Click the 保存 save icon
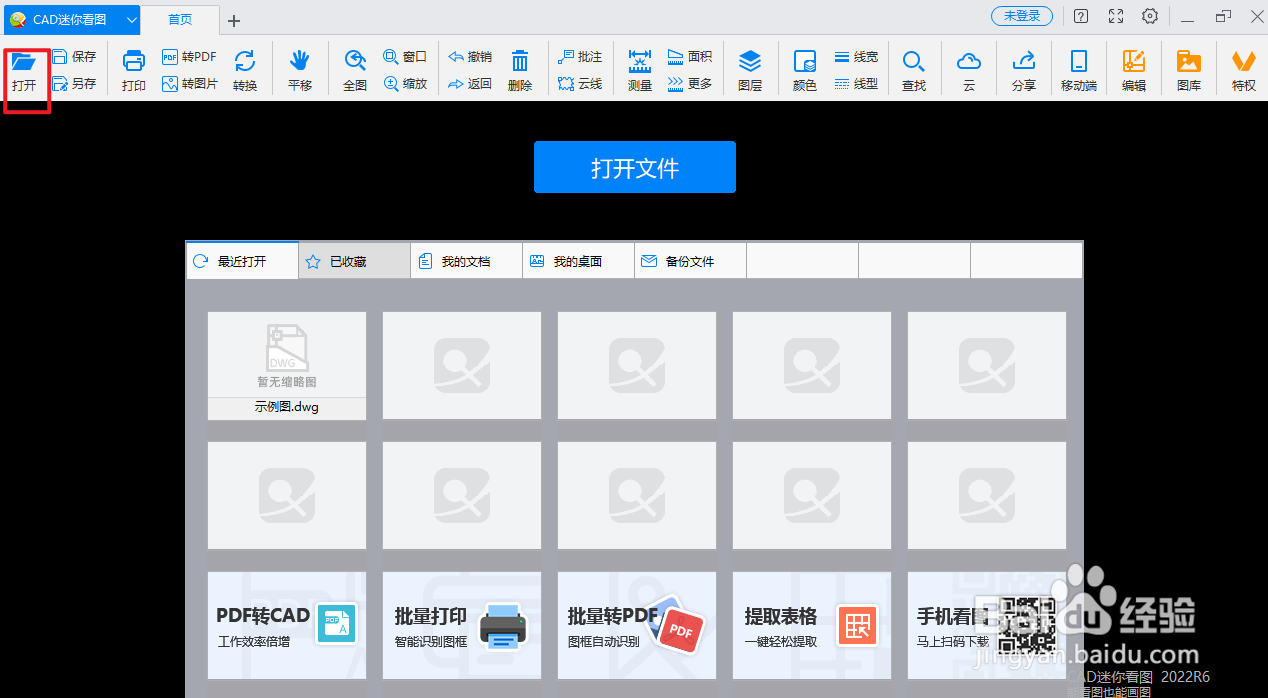This screenshot has width=1268, height=698. [x=60, y=57]
